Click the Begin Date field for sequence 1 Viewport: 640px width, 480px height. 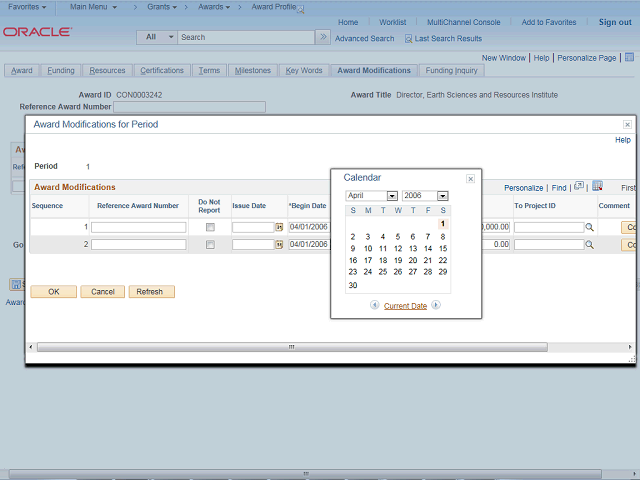coord(309,227)
